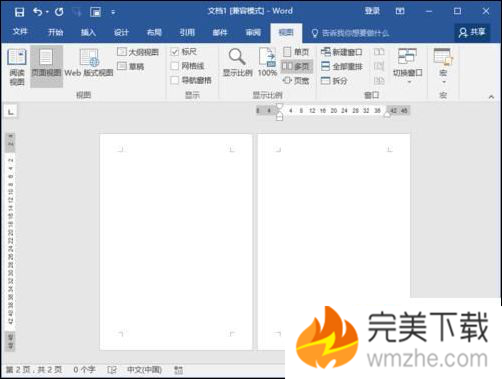502x379 pixels.
Task: Open the Insert ribbon tab
Action: click(x=88, y=32)
